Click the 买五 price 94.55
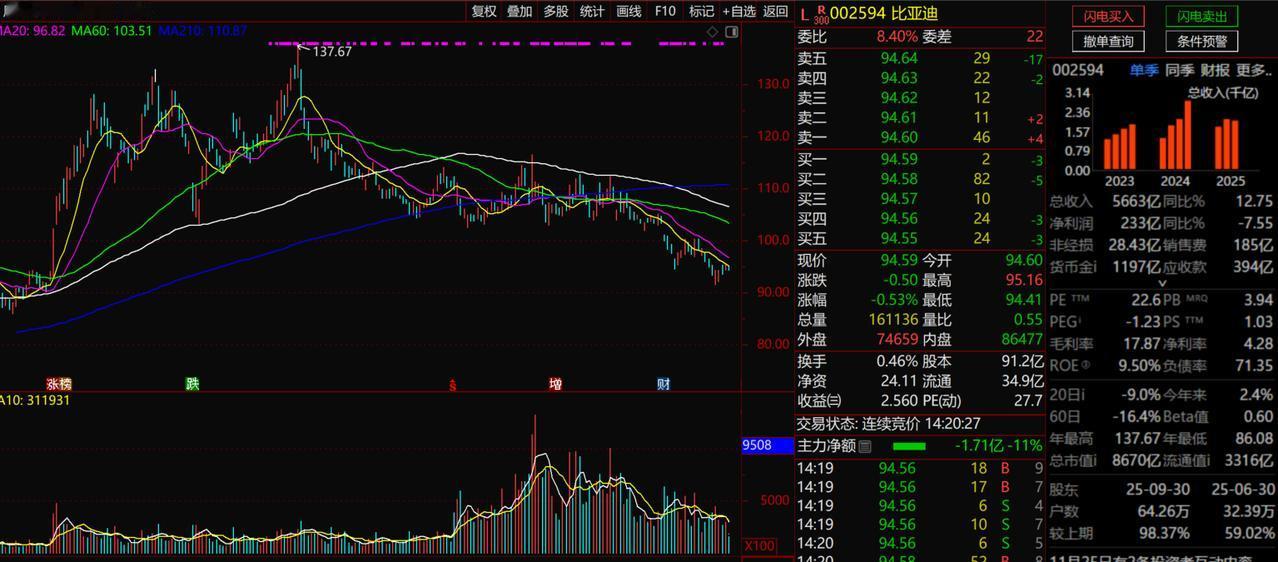1278x562 pixels. click(899, 238)
